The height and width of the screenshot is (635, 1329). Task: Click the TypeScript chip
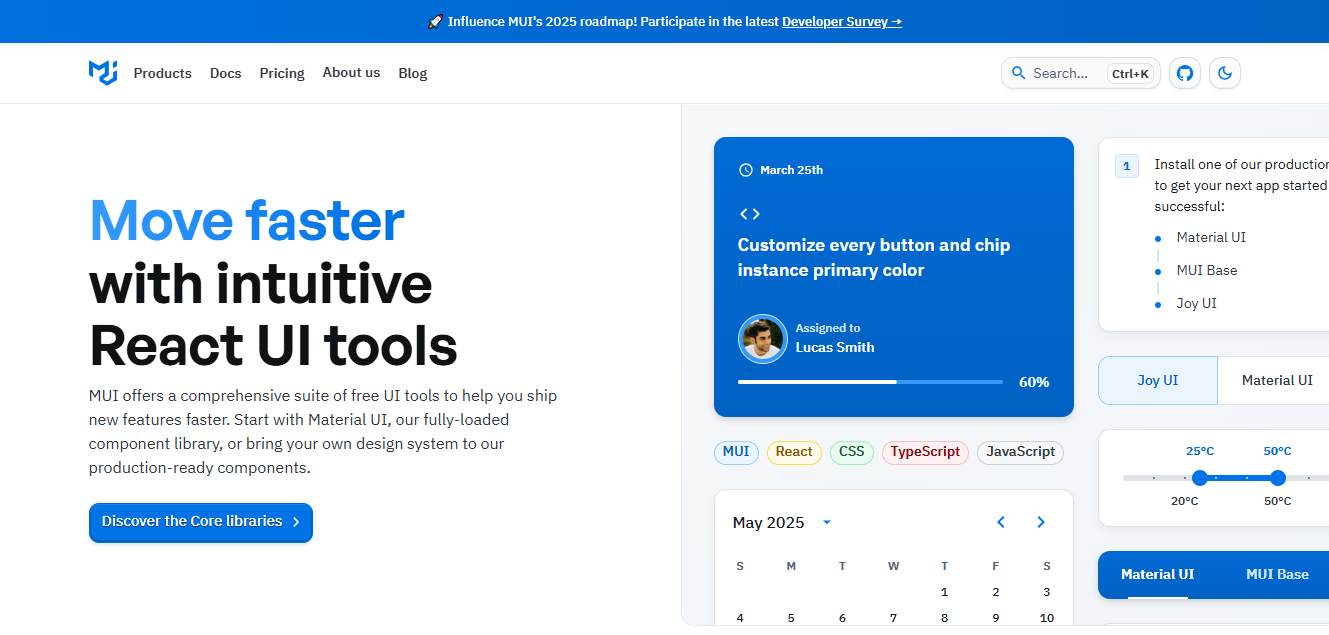click(x=925, y=452)
